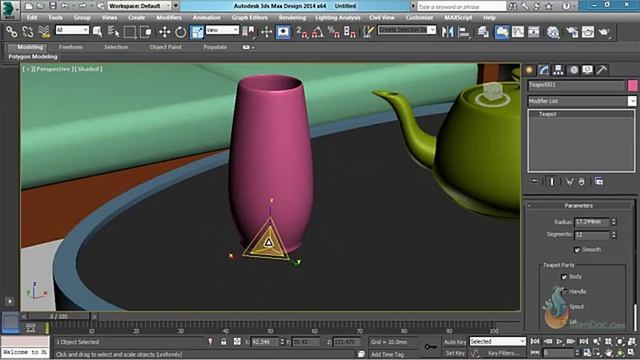Click the Add Time Tag button
Viewport: 640px width, 360px height.
[387, 354]
